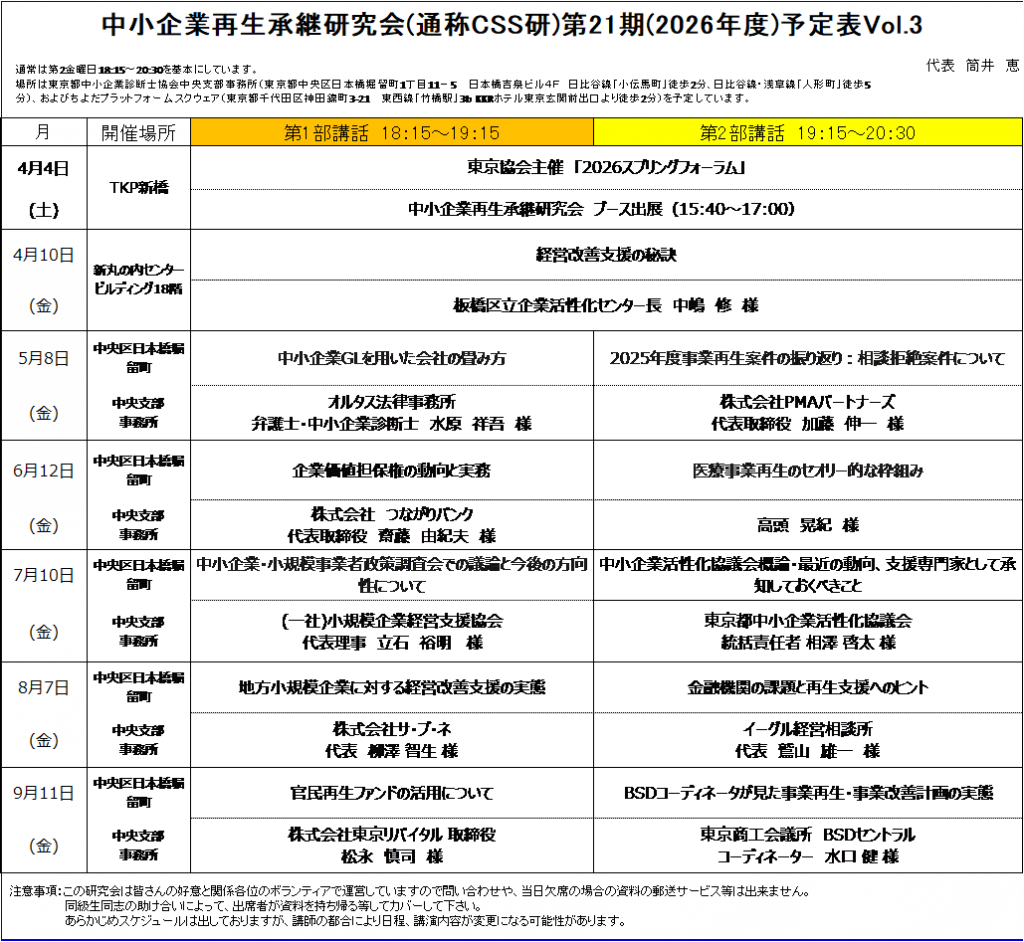
Task: Select イーグル経営相談所 speaker cell
Action: (808, 739)
